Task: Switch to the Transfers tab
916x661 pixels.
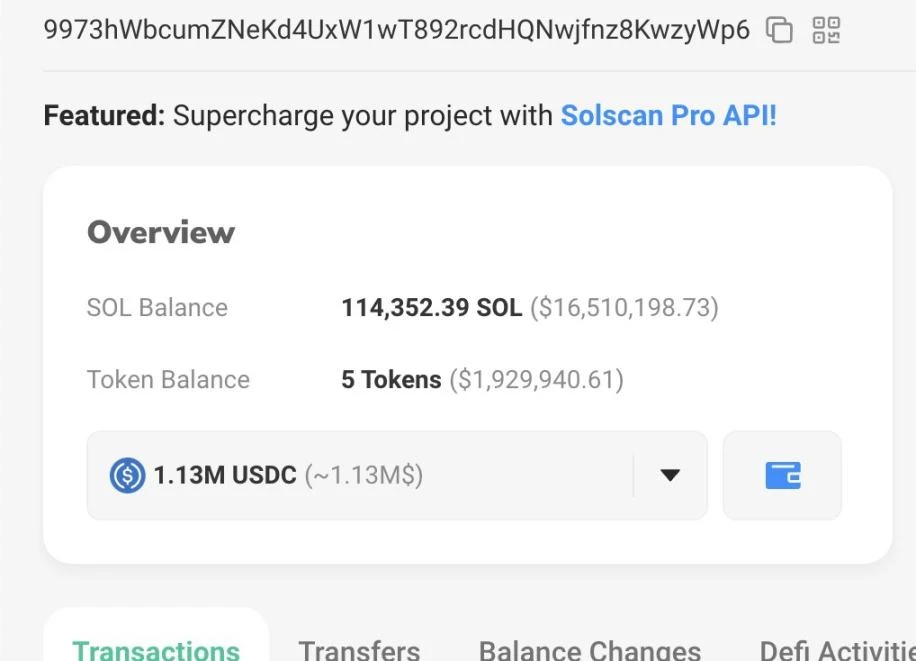Action: coord(359,650)
